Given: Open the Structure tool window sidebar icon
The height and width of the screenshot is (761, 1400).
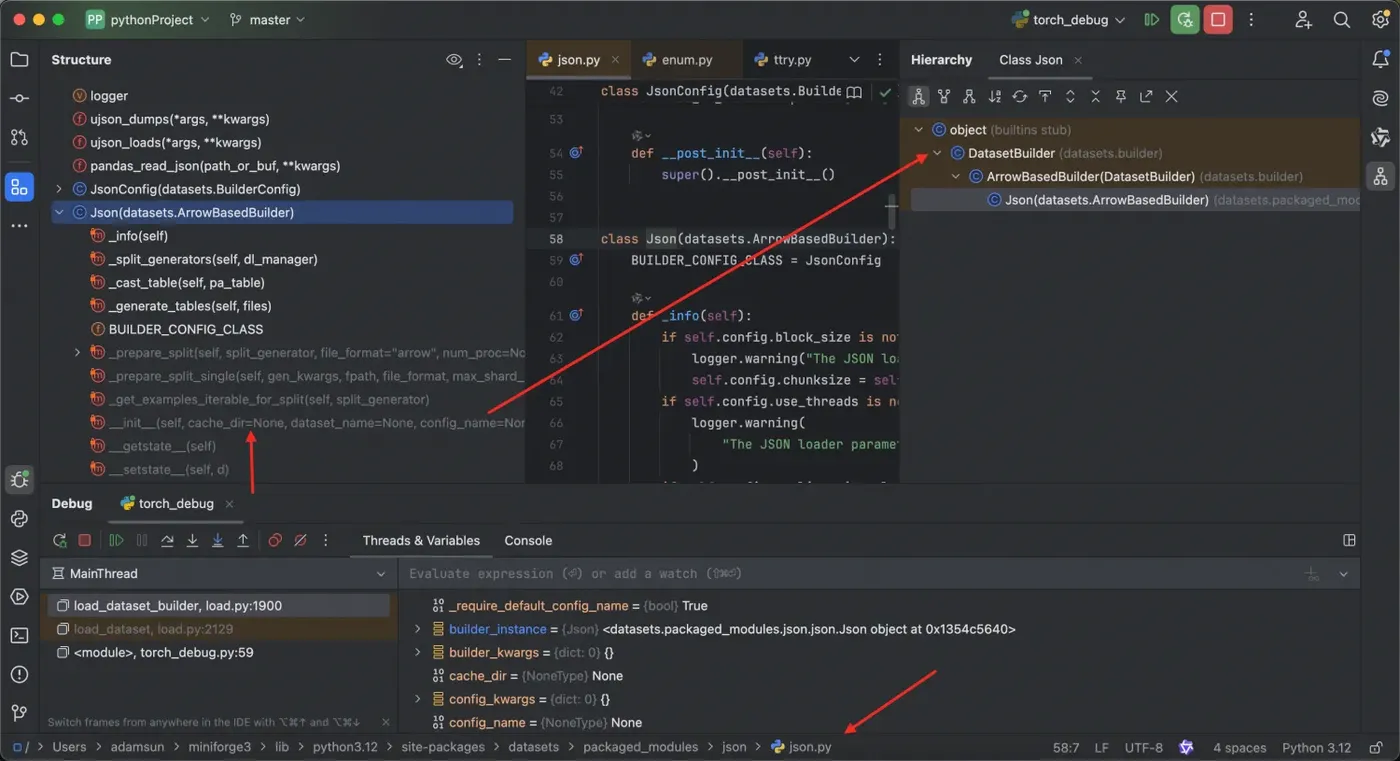Looking at the screenshot, I should [x=19, y=187].
